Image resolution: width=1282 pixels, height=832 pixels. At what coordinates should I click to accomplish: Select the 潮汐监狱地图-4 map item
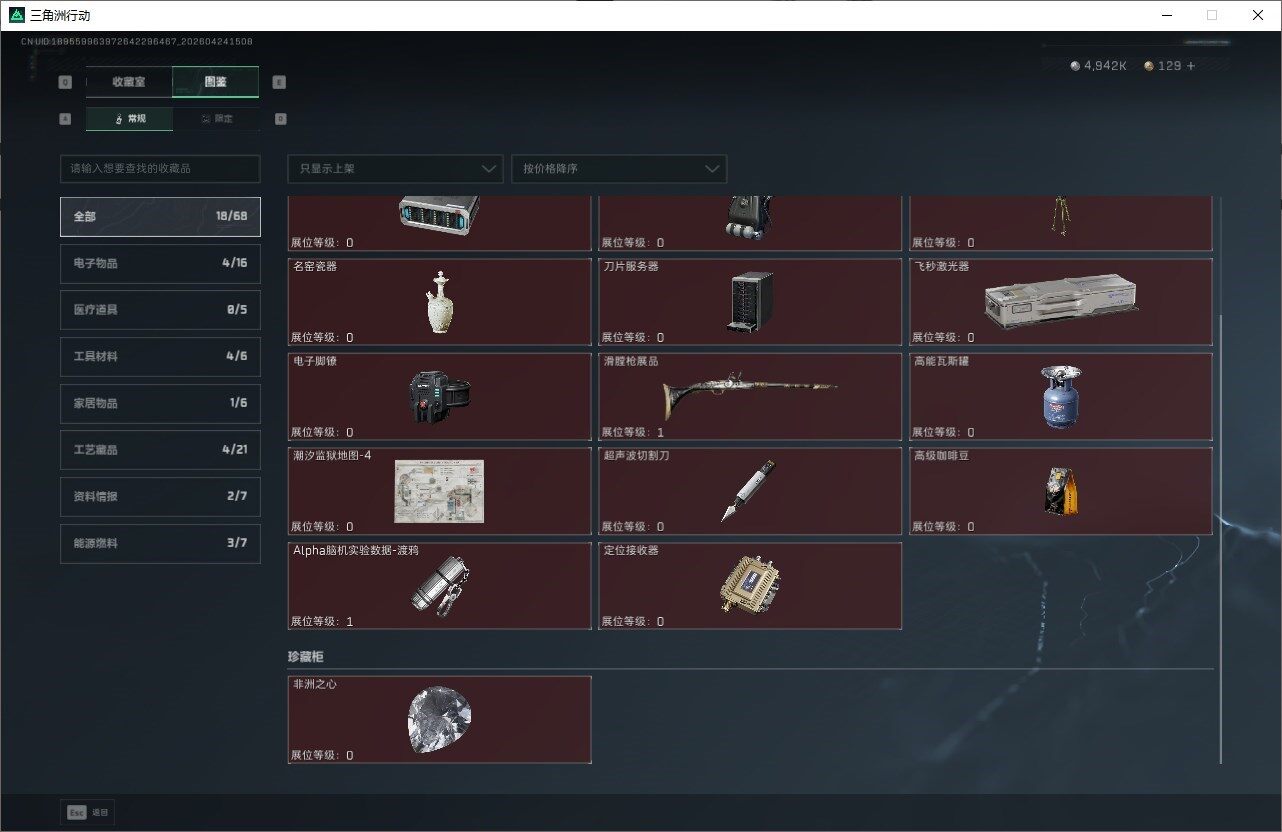pos(440,491)
